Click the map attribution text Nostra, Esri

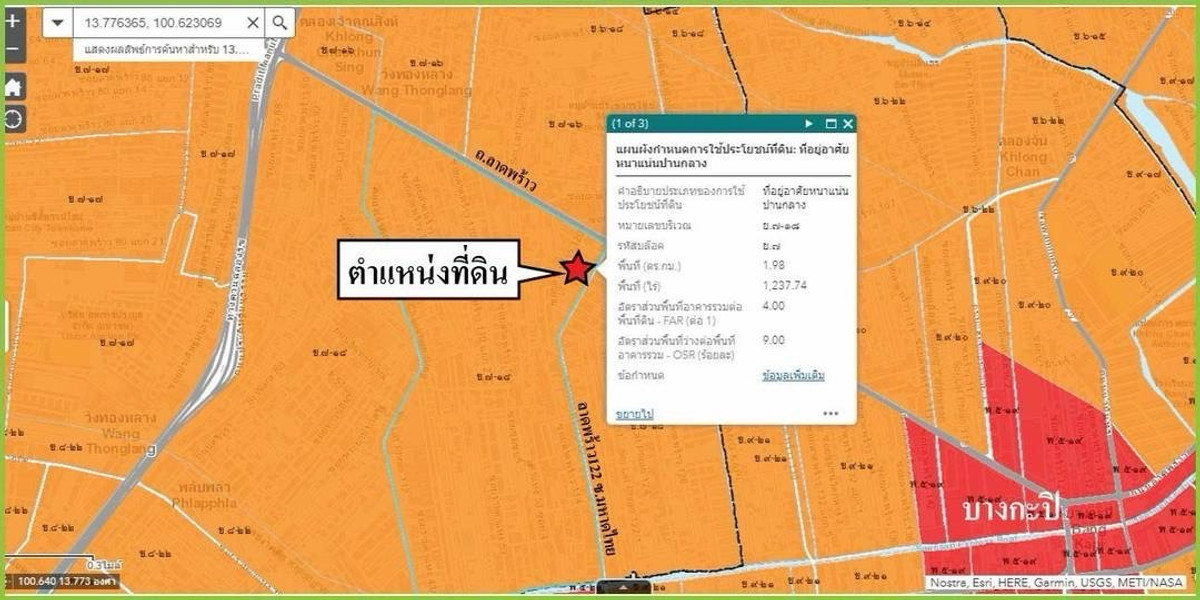(x=1056, y=582)
